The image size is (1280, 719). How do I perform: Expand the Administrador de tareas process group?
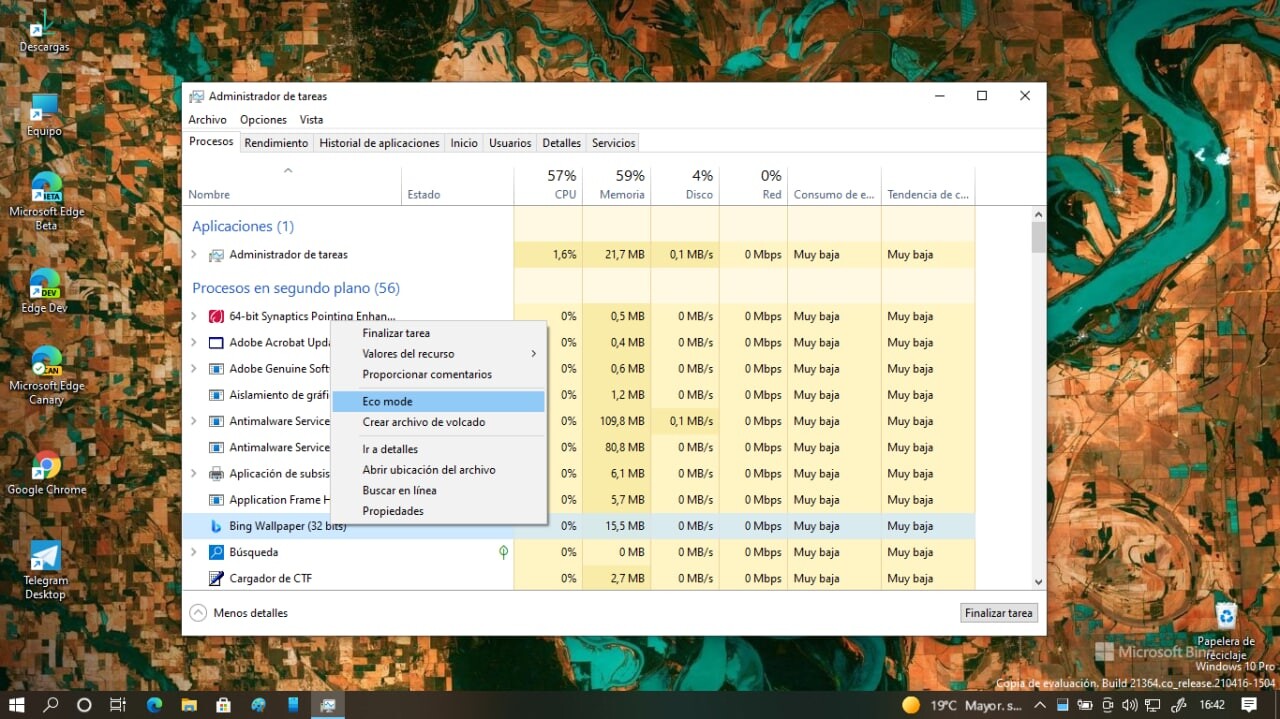pyautogui.click(x=194, y=255)
